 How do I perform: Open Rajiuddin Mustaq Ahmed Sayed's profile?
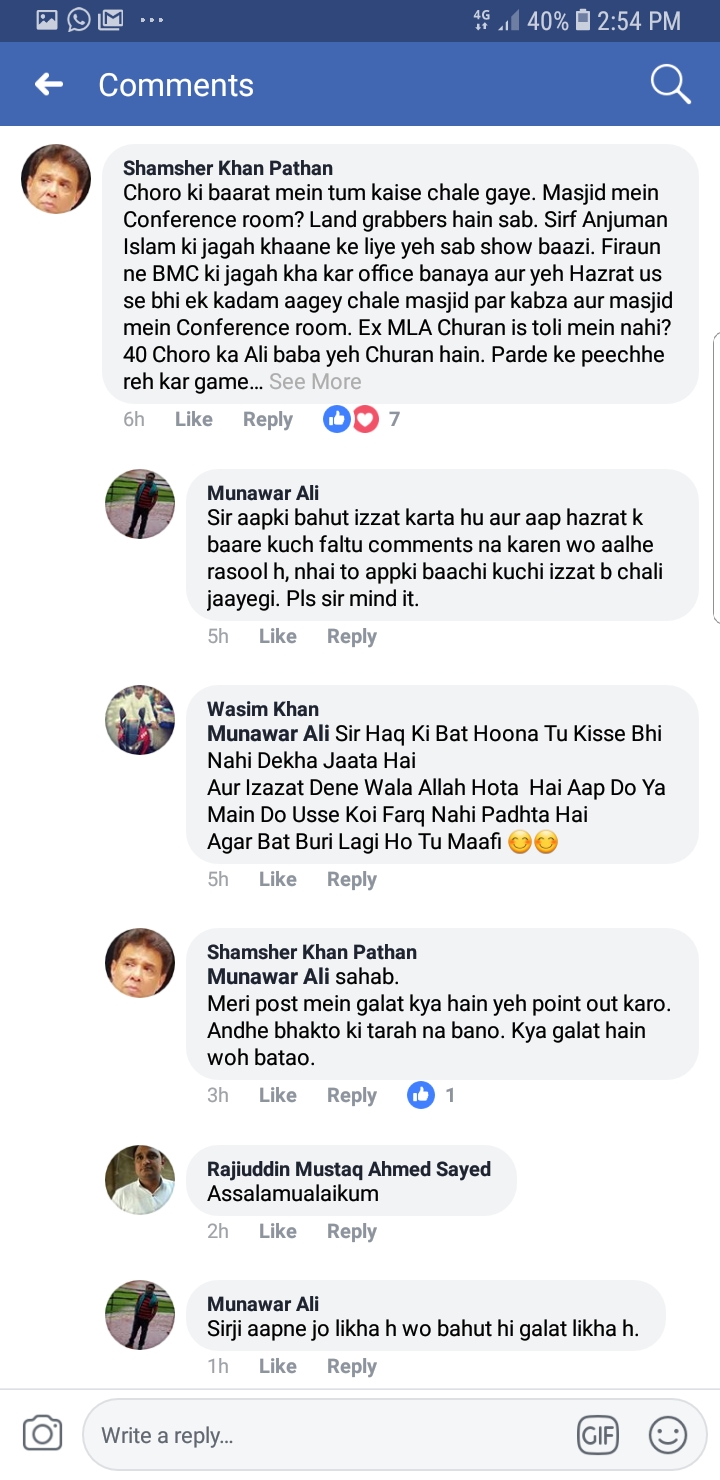pos(348,1169)
